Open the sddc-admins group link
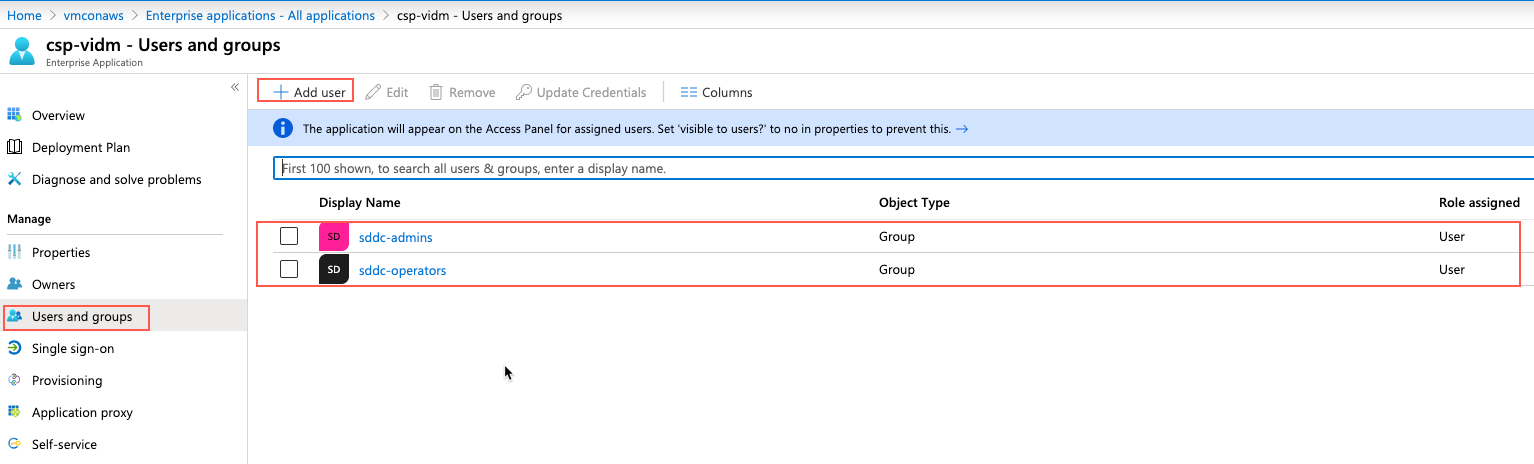 click(395, 237)
